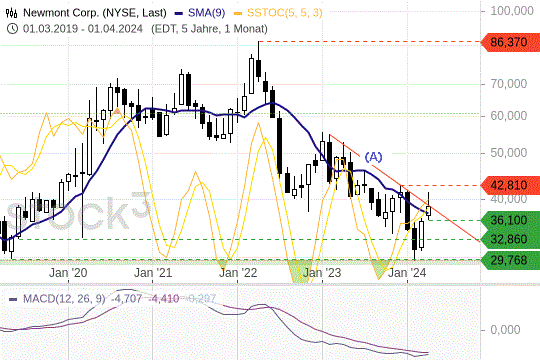This screenshot has width=540, height=360.
Task: Click the green 29,768 price label
Action: pyautogui.click(x=510, y=260)
